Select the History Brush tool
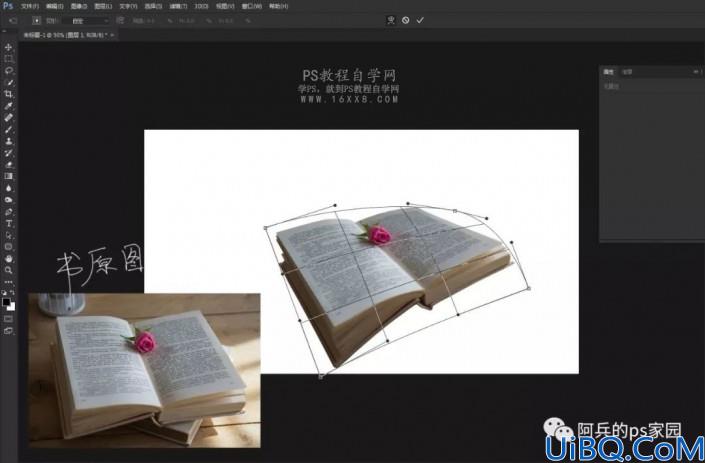 click(x=8, y=153)
